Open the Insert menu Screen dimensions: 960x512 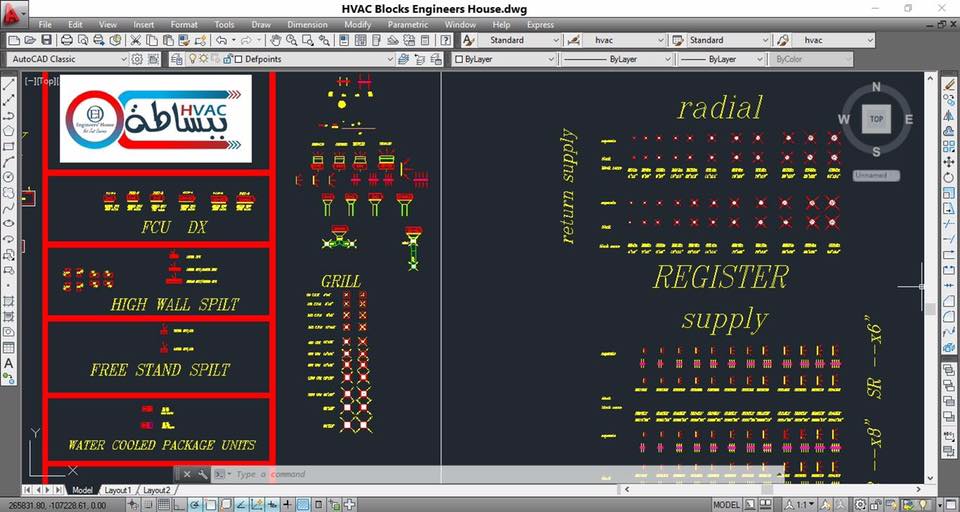(x=144, y=25)
